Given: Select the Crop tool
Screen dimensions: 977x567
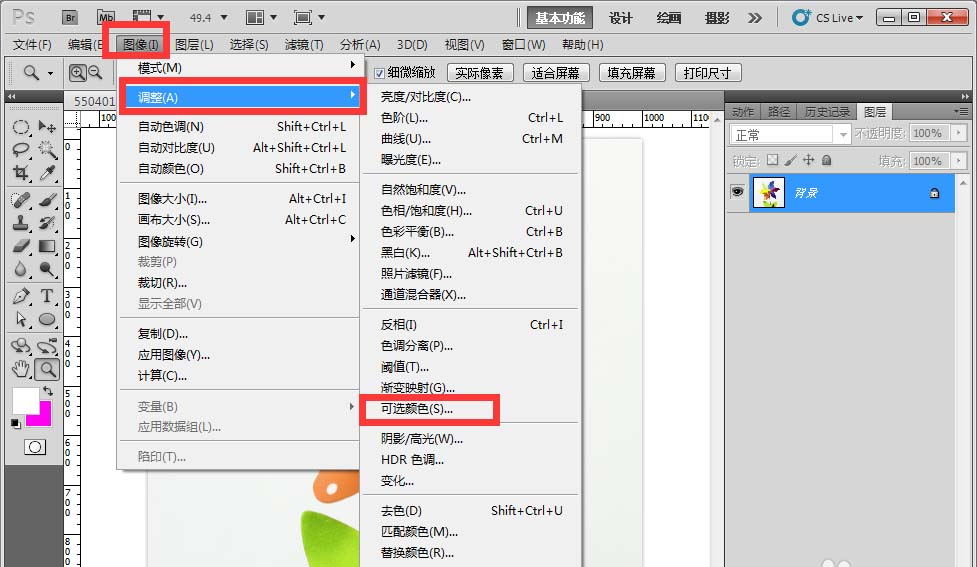Looking at the screenshot, I should (21, 173).
